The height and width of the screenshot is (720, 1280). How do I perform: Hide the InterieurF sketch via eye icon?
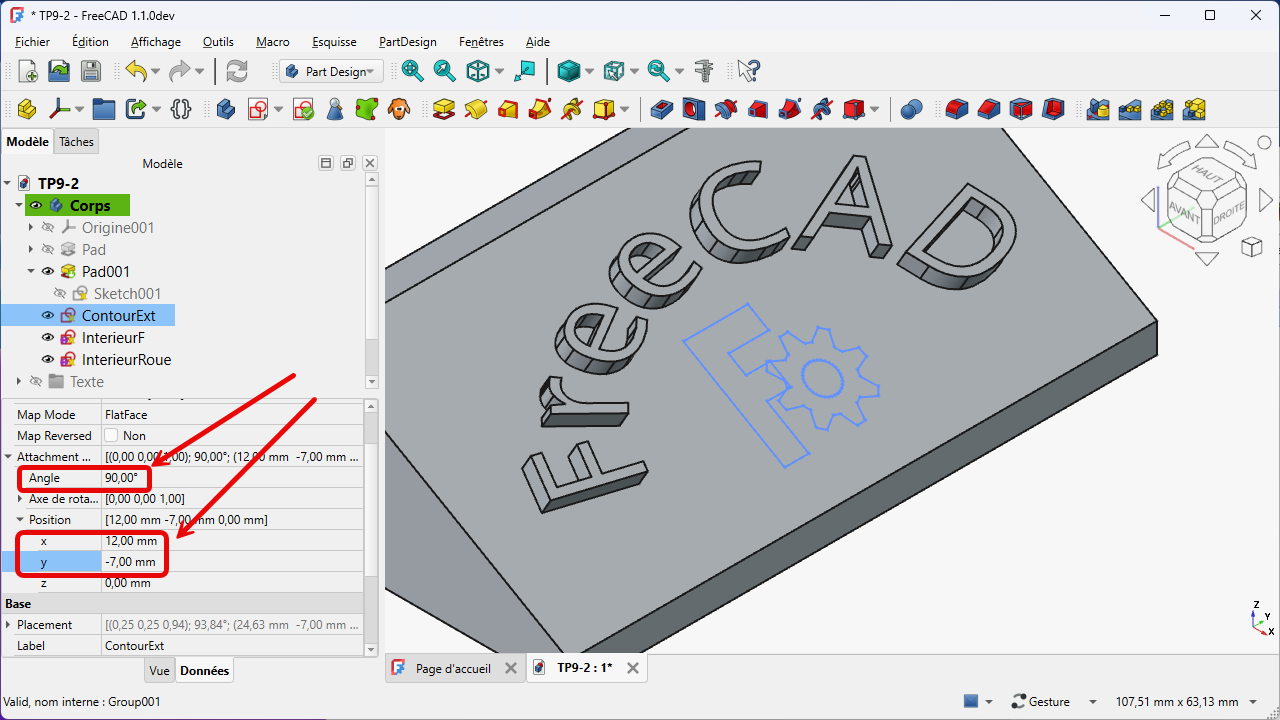[x=48, y=338]
